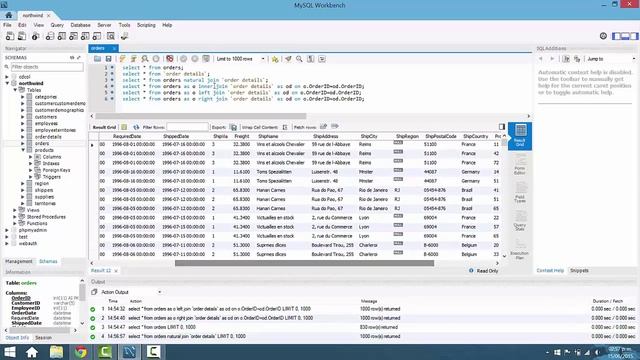640x360 pixels.
Task: Open the Query Stats side panel
Action: point(520,221)
